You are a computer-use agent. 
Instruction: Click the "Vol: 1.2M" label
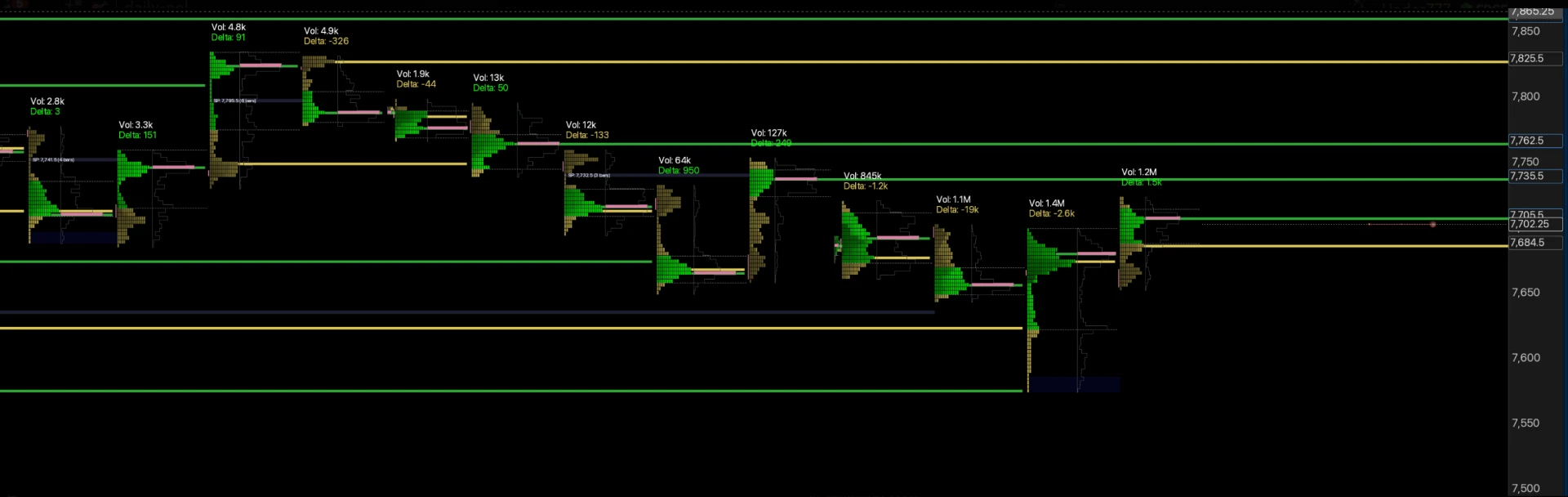coord(1139,172)
